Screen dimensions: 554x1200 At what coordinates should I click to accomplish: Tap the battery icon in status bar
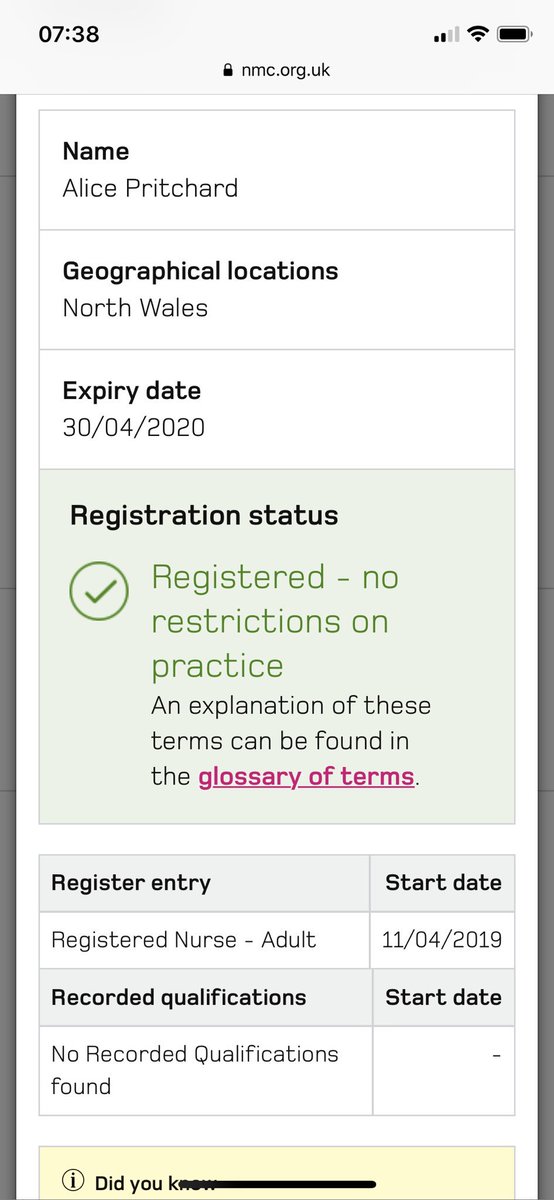tap(514, 34)
